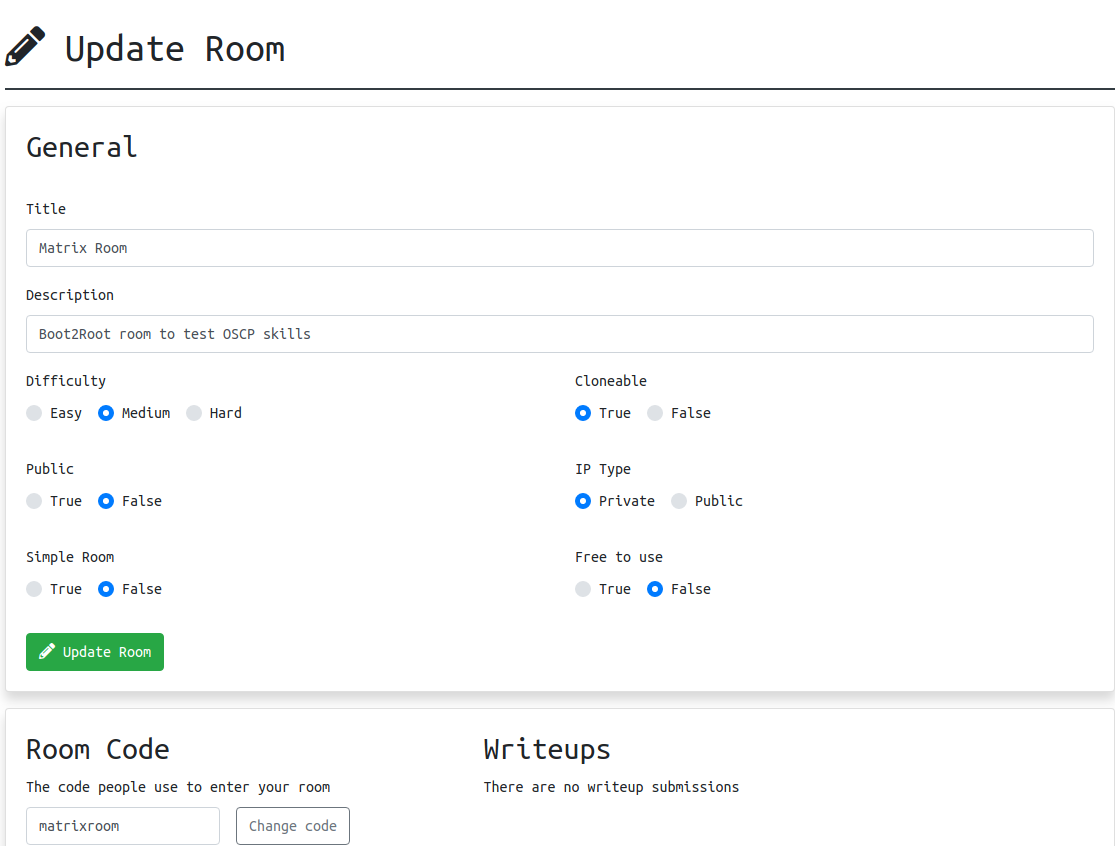Select False under Public
The height and width of the screenshot is (846, 1115).
coord(106,501)
